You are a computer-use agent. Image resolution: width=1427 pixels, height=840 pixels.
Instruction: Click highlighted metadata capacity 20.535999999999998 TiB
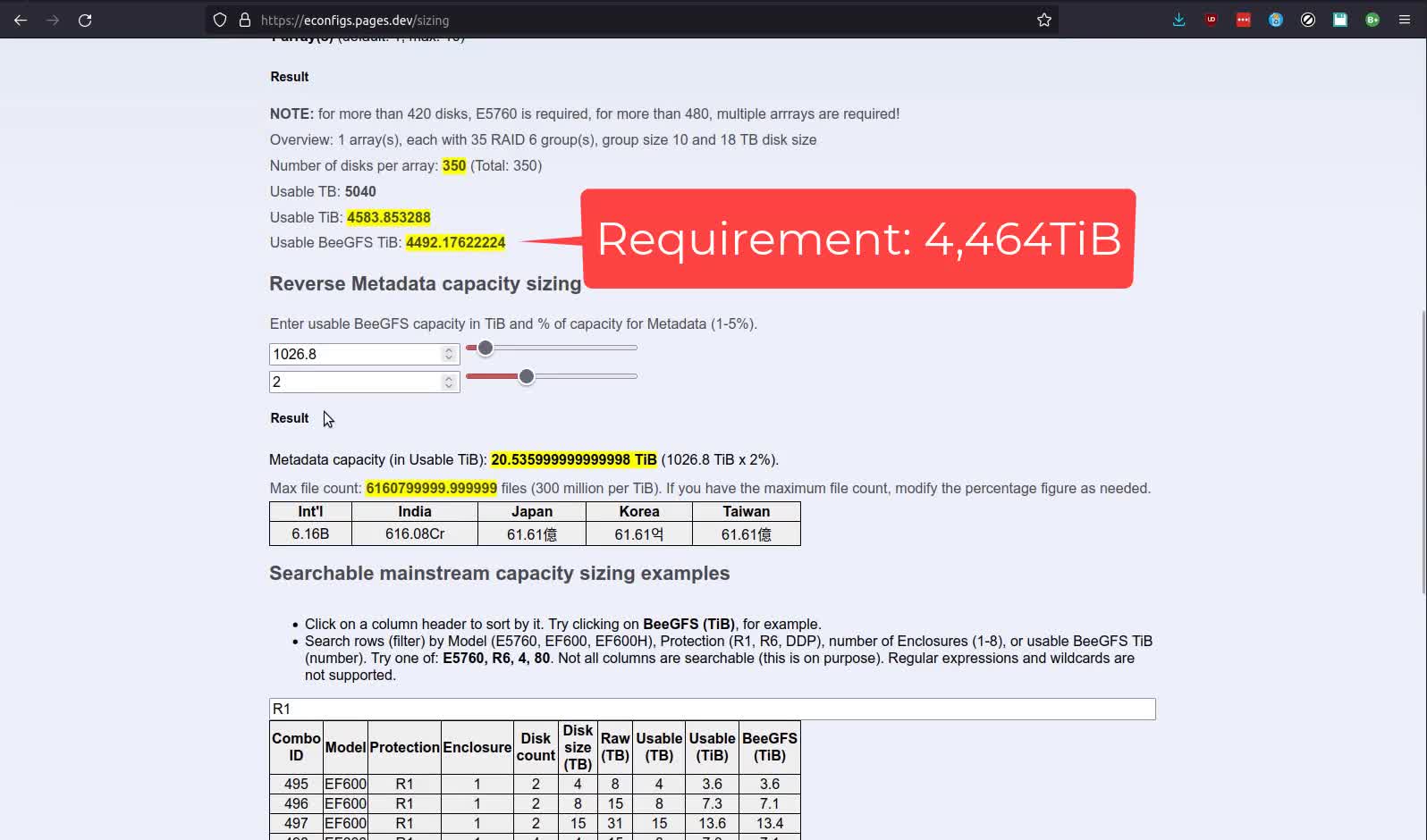click(x=574, y=459)
